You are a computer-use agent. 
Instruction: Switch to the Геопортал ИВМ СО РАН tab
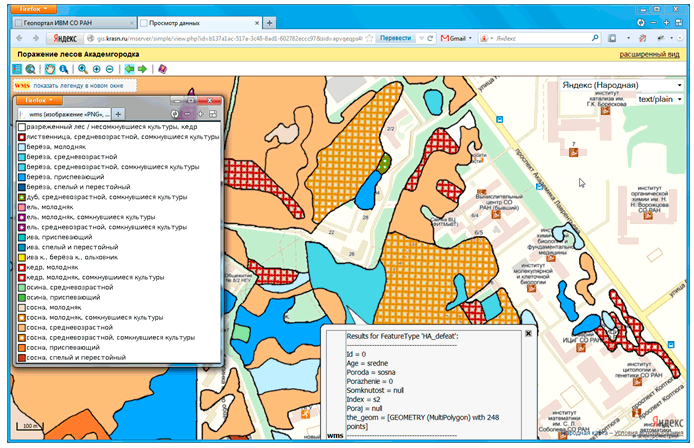(x=68, y=20)
